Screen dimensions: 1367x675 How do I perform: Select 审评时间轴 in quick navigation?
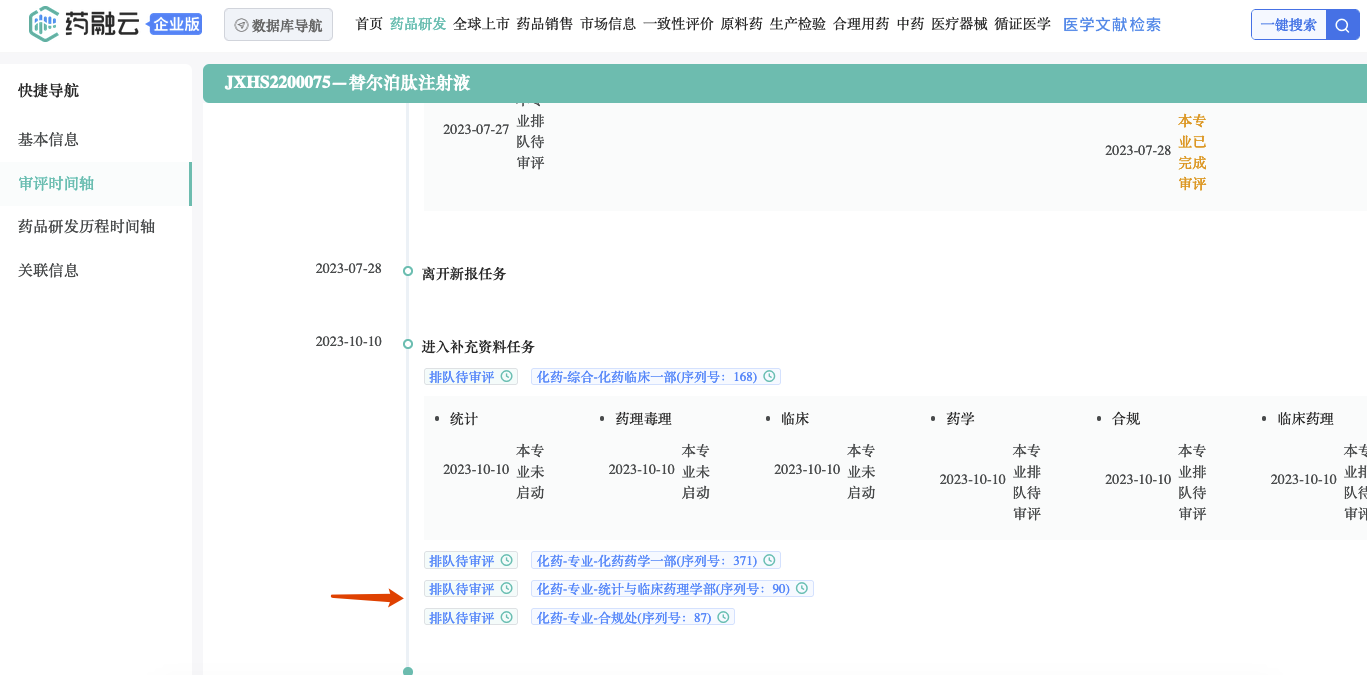pos(56,184)
